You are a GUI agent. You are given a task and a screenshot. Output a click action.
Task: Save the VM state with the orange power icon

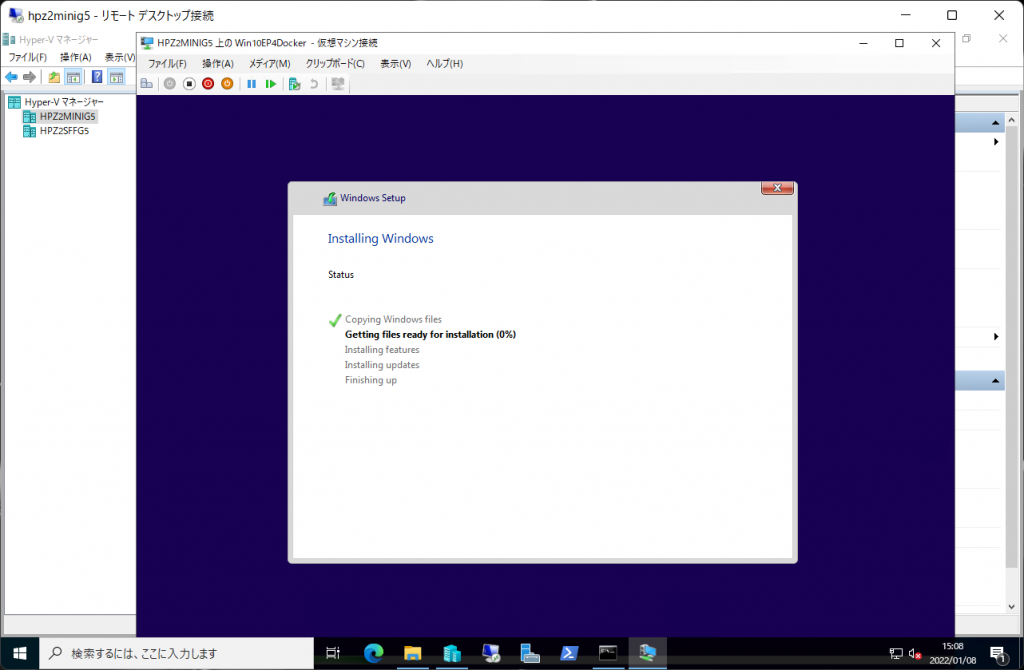[227, 84]
